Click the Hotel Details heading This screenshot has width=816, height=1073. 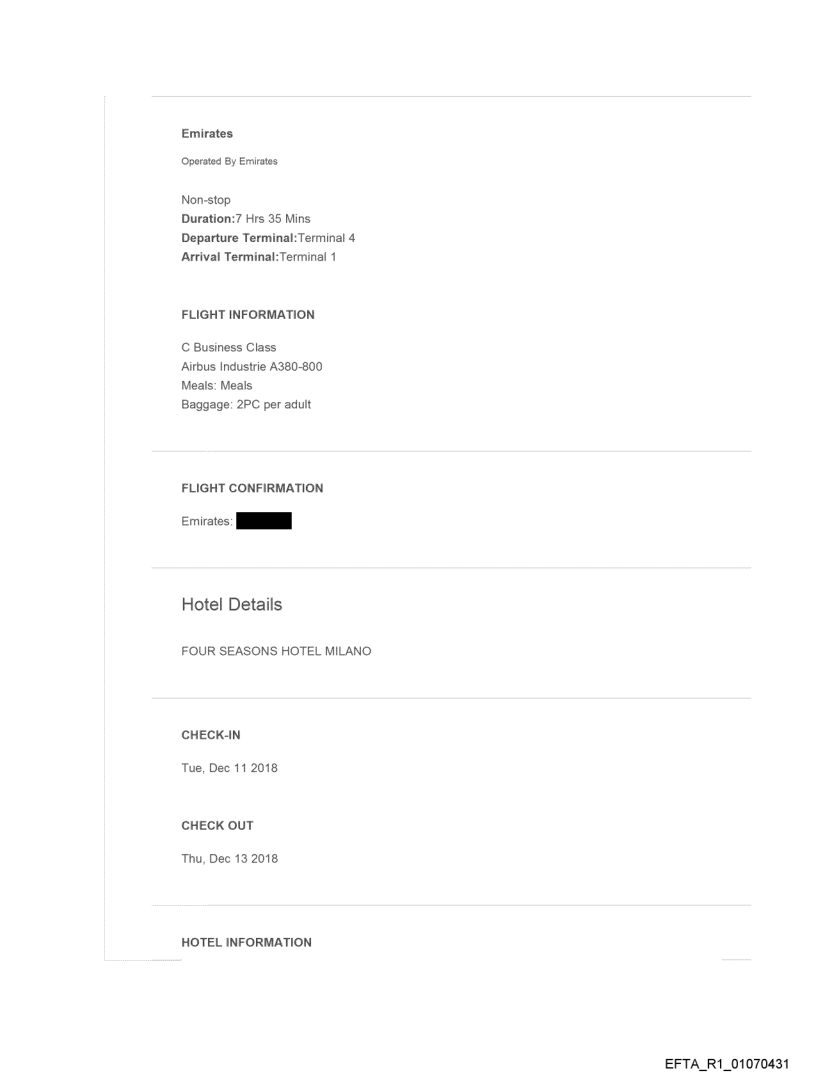tap(231, 605)
